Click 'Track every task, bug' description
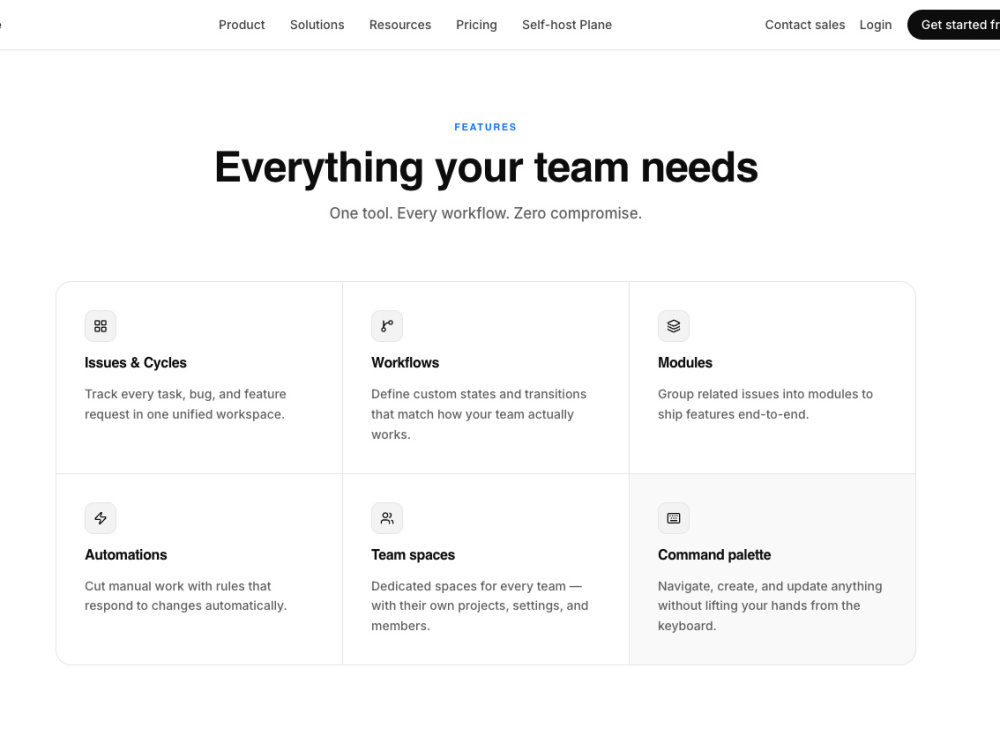Screen dimensions: 1000x750 coord(186,404)
